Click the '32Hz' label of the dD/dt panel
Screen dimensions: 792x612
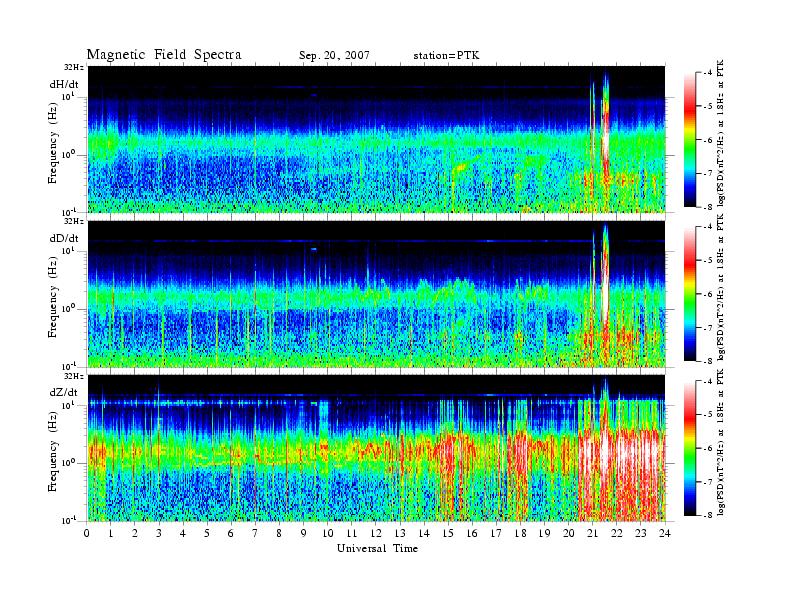(x=74, y=221)
